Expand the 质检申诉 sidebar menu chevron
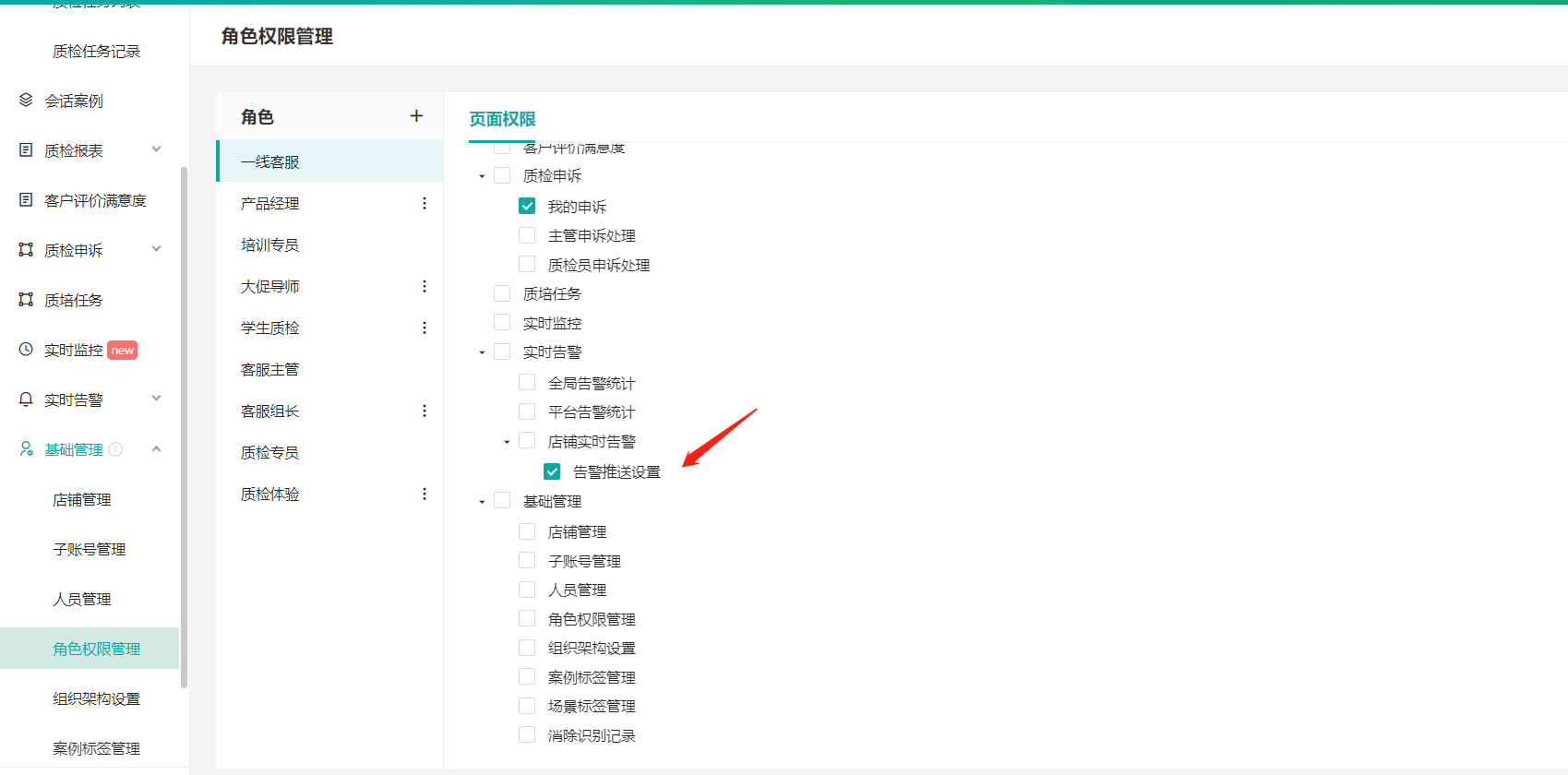The image size is (1568, 775). tap(156, 249)
